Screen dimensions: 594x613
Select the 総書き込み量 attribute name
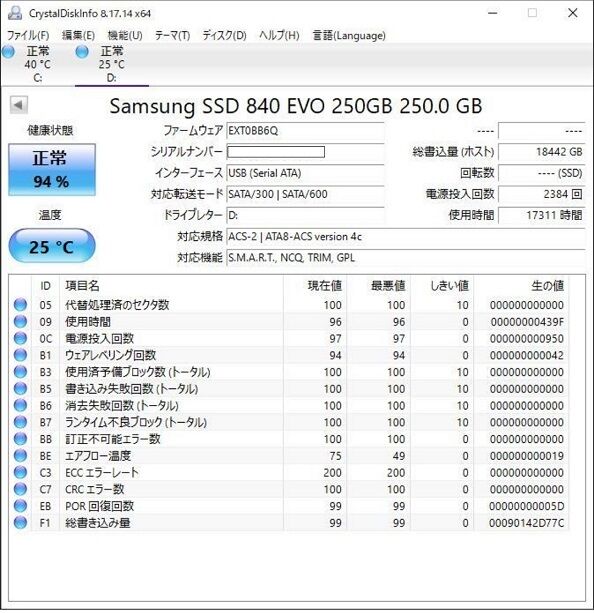[x=97, y=523]
